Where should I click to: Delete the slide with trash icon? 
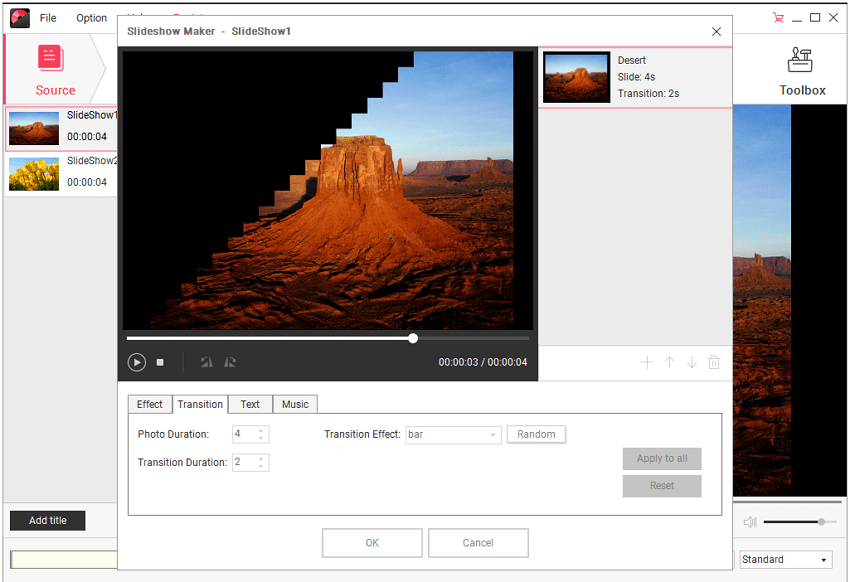click(714, 362)
